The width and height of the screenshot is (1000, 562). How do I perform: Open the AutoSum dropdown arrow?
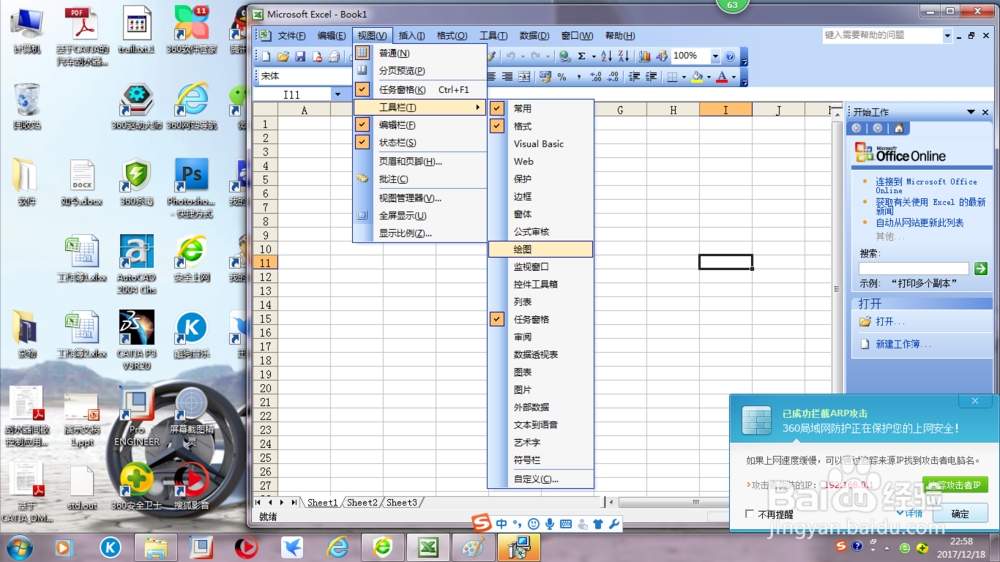(593, 56)
